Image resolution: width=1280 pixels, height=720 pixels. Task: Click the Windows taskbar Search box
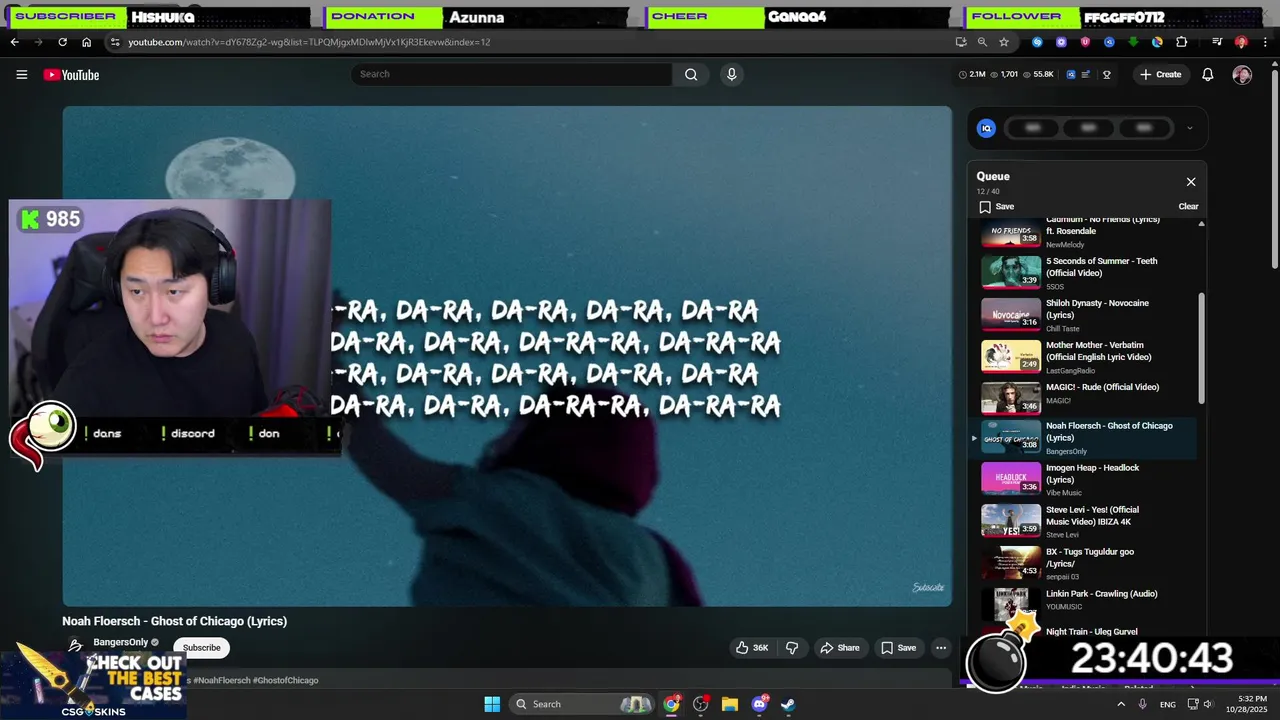click(x=580, y=704)
